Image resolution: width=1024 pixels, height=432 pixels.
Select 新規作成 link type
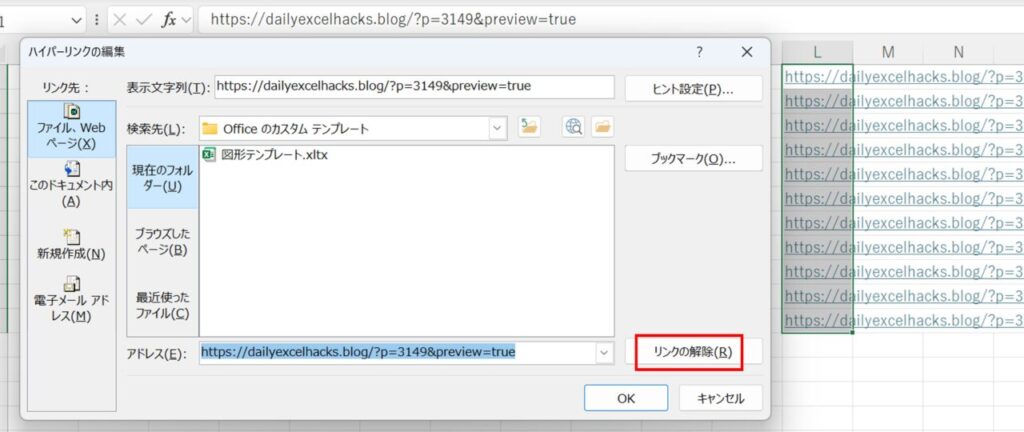[72, 244]
